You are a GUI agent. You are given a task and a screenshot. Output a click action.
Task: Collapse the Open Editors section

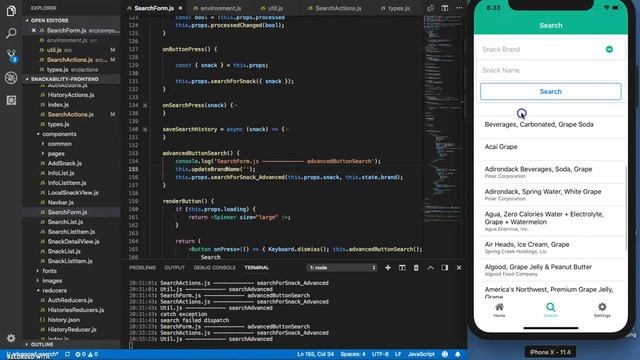27,20
